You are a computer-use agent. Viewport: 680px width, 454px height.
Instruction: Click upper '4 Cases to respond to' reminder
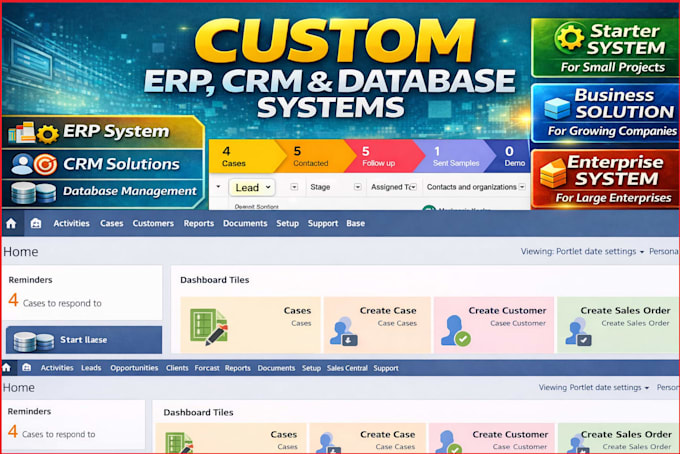[55, 301]
